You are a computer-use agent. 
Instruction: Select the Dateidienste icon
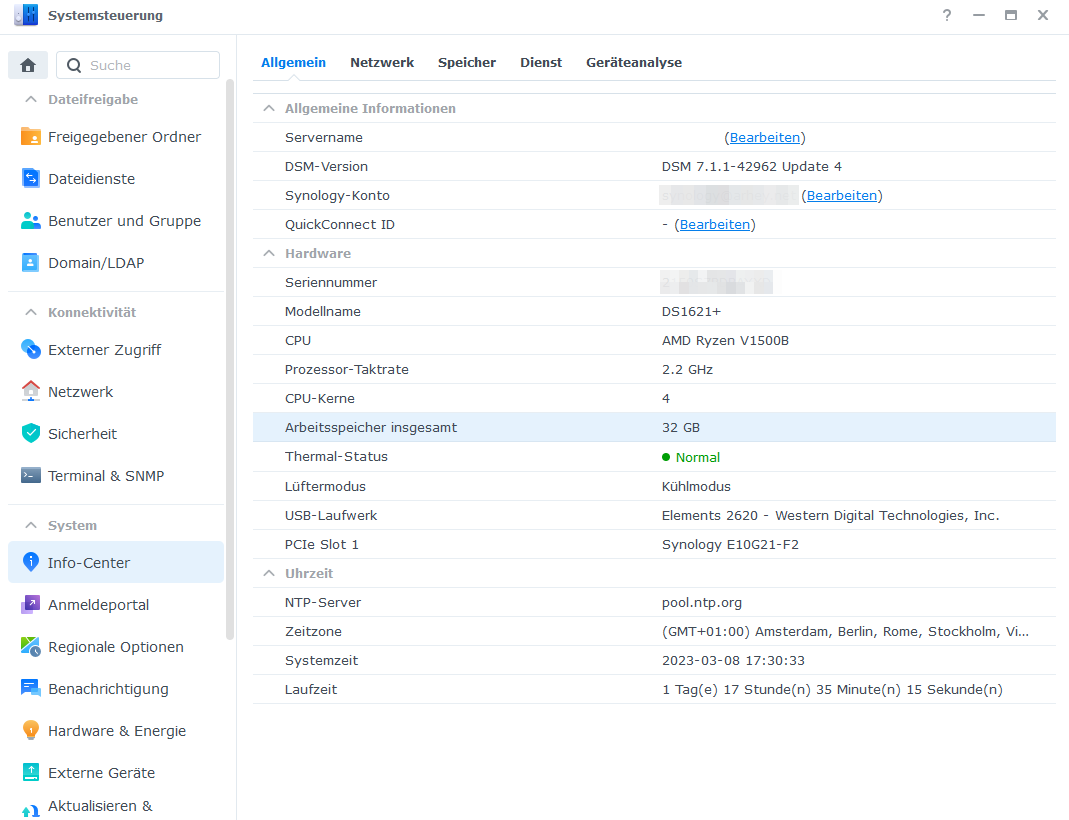(x=31, y=179)
